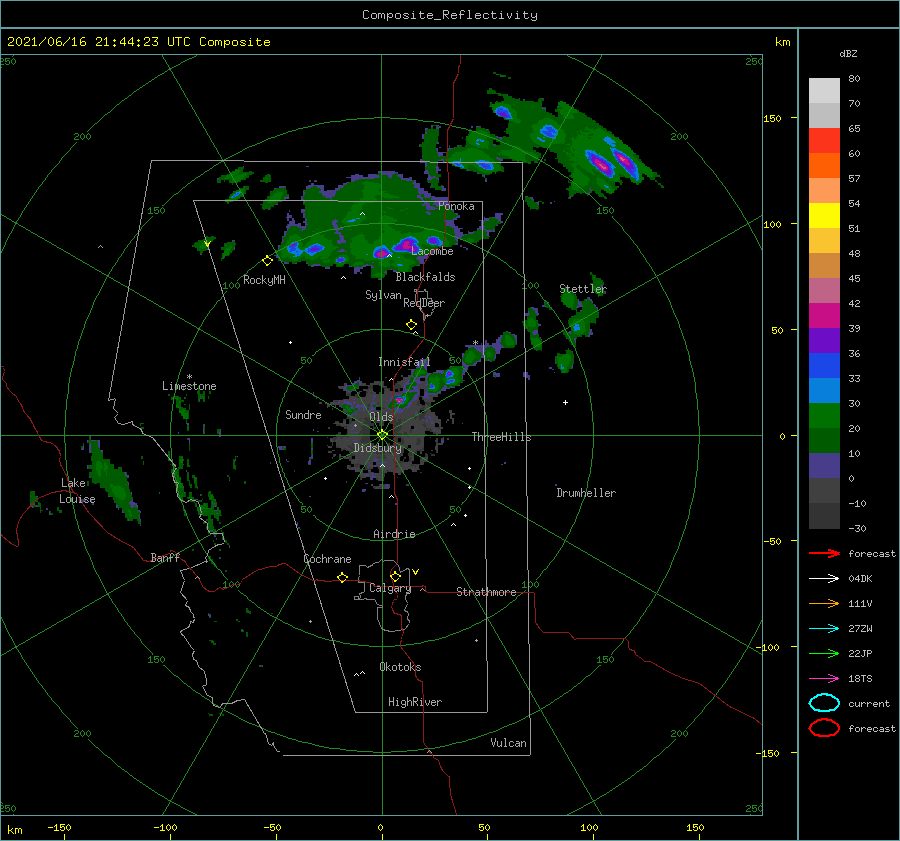Click the magenta 39–42 dBZ swatch

click(x=824, y=315)
